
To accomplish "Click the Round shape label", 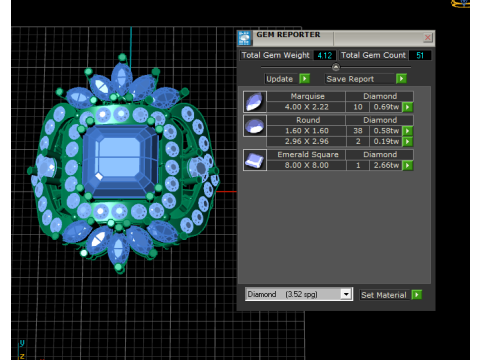I will 307,120.
